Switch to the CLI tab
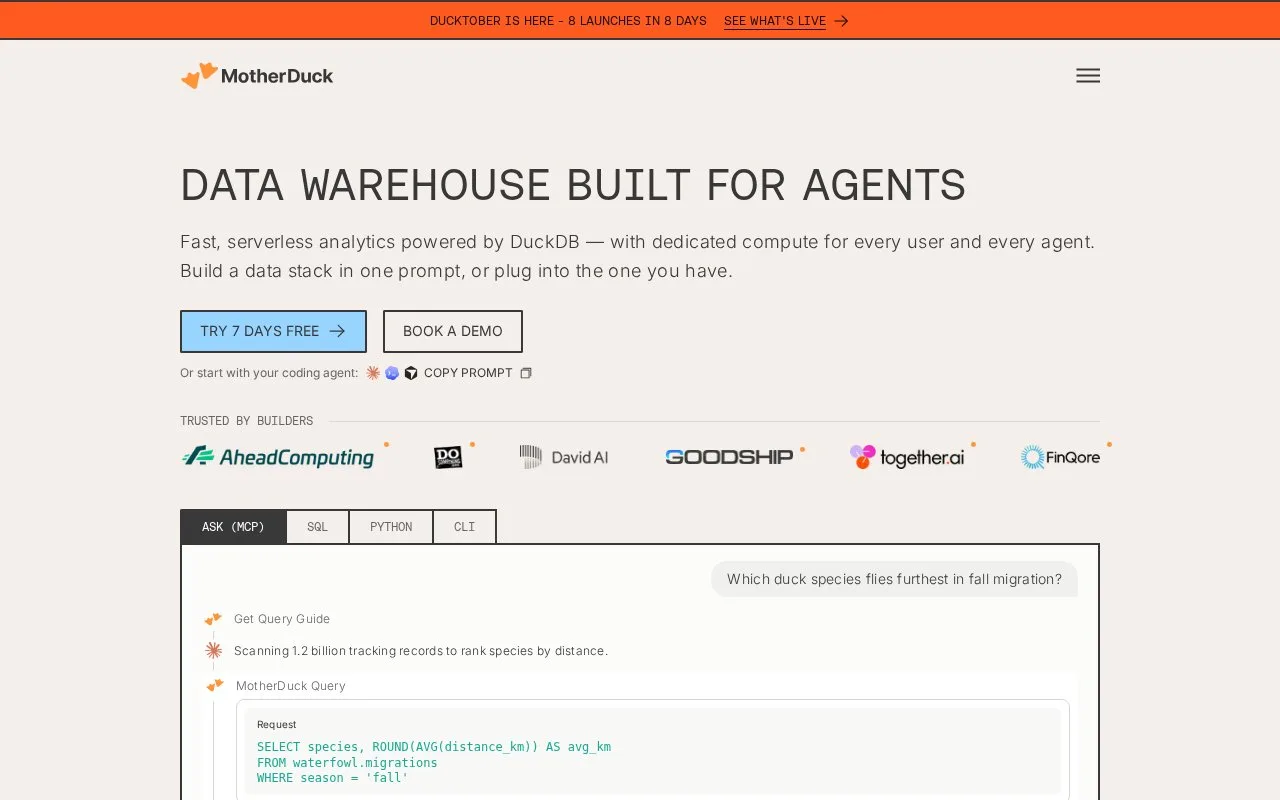The width and height of the screenshot is (1280, 800). tap(465, 527)
